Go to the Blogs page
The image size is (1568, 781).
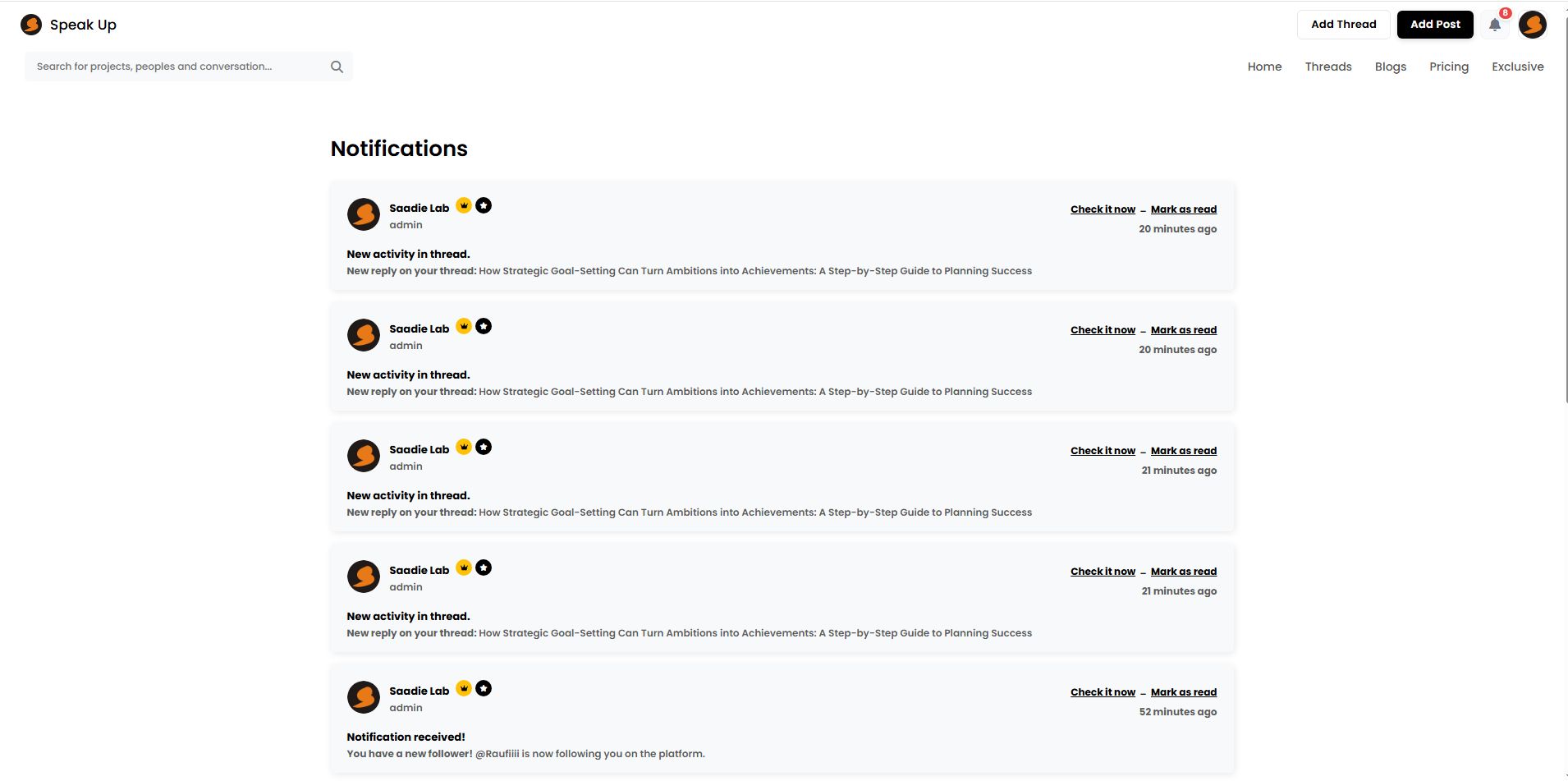click(x=1390, y=67)
